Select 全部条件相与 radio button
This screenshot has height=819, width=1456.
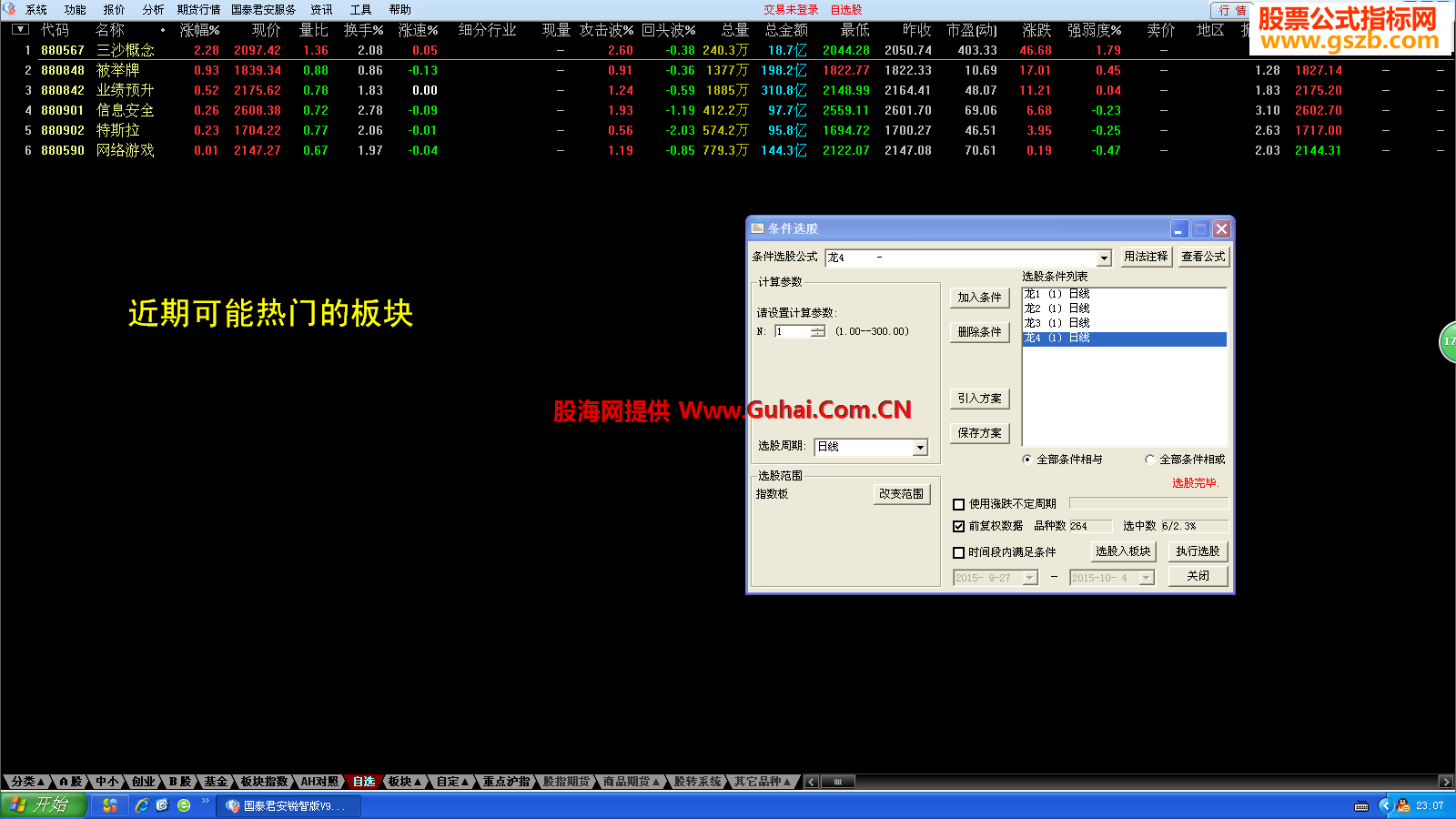point(1027,460)
